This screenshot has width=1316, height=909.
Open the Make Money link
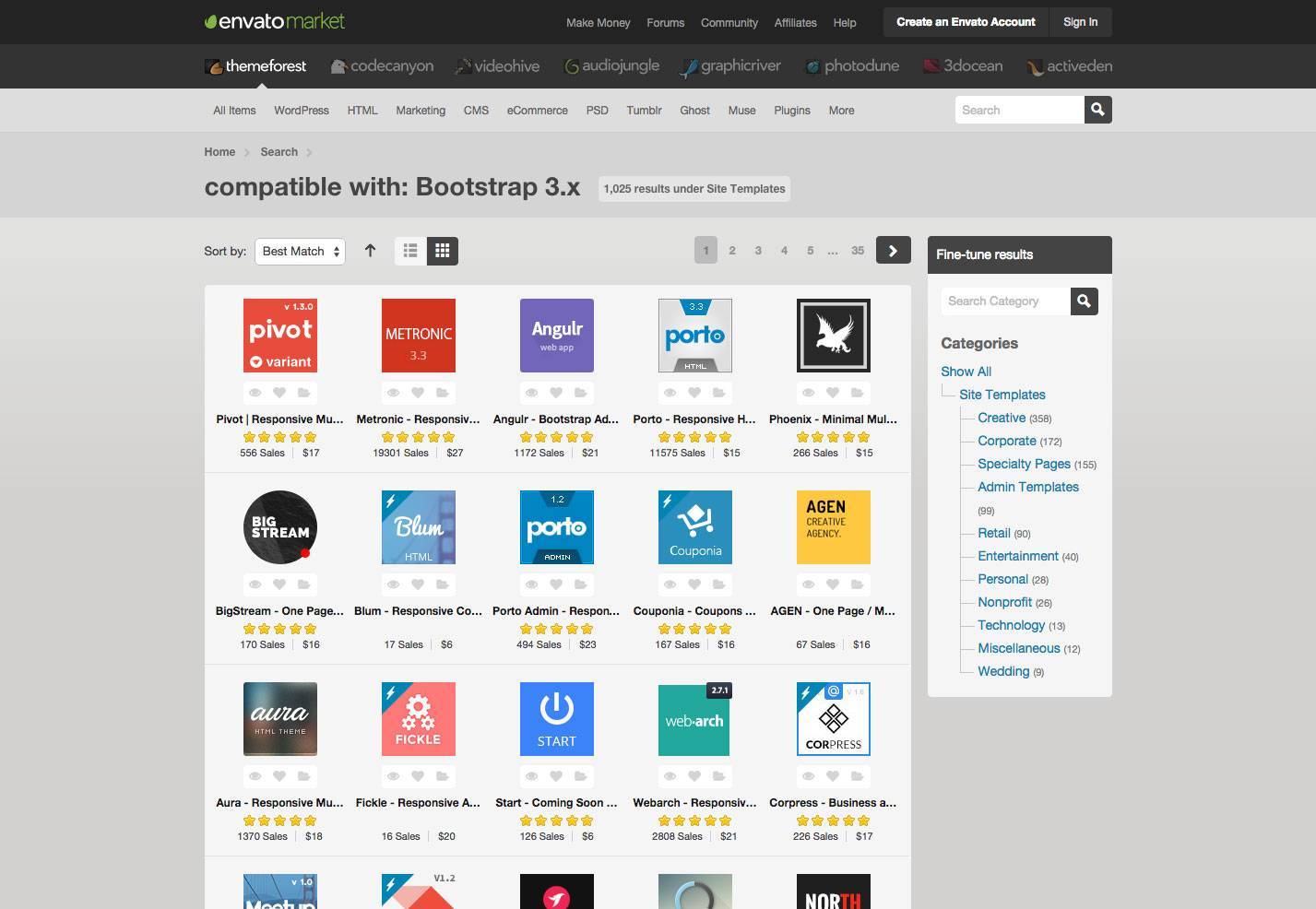tap(599, 23)
